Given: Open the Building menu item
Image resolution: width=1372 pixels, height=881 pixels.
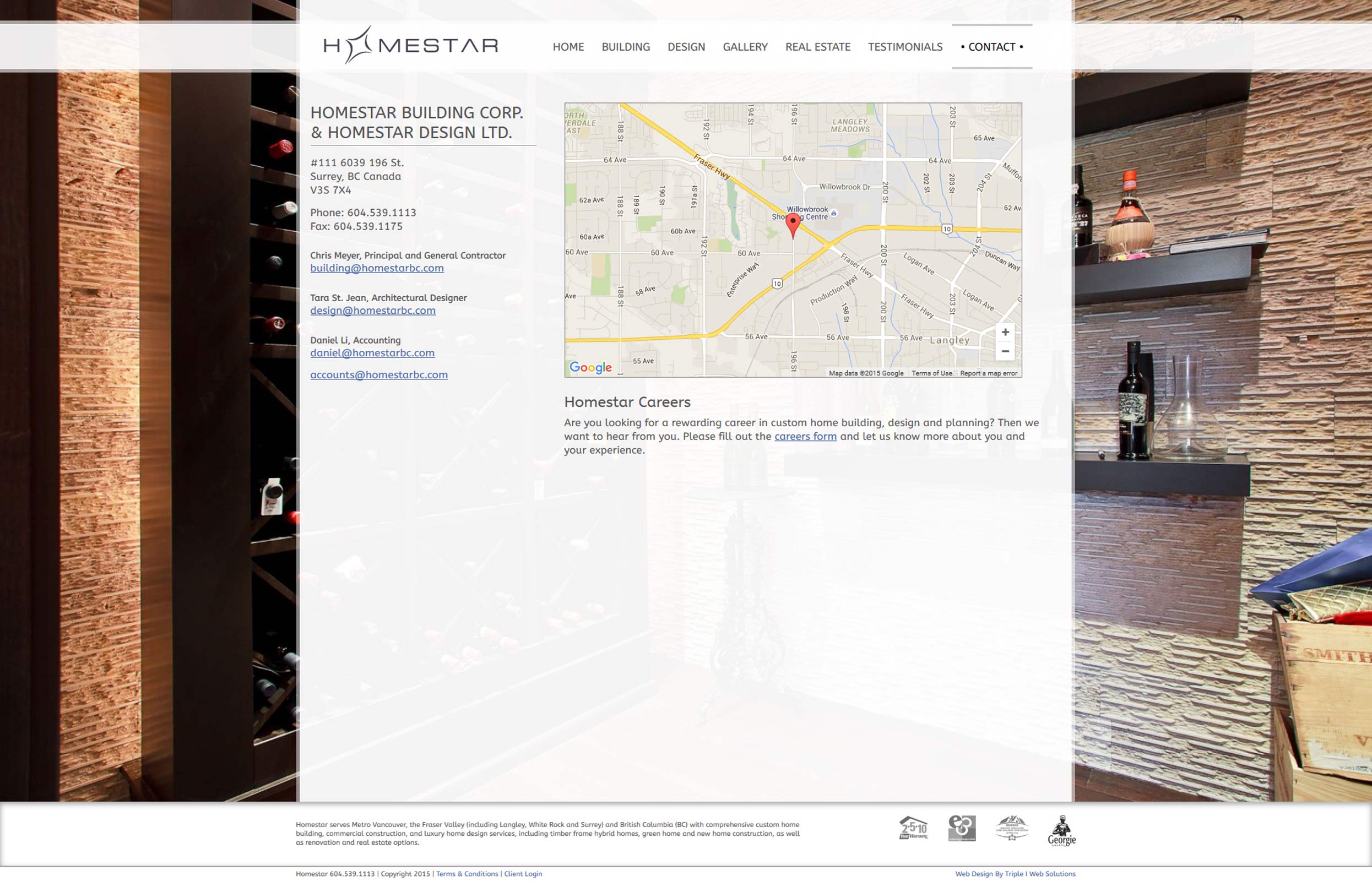Looking at the screenshot, I should point(625,47).
